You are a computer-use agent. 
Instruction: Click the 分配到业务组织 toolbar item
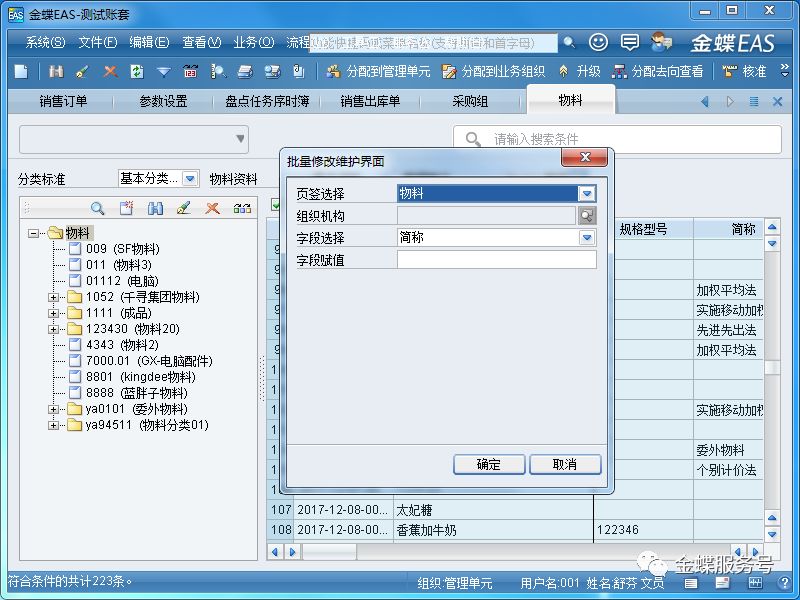[x=494, y=71]
